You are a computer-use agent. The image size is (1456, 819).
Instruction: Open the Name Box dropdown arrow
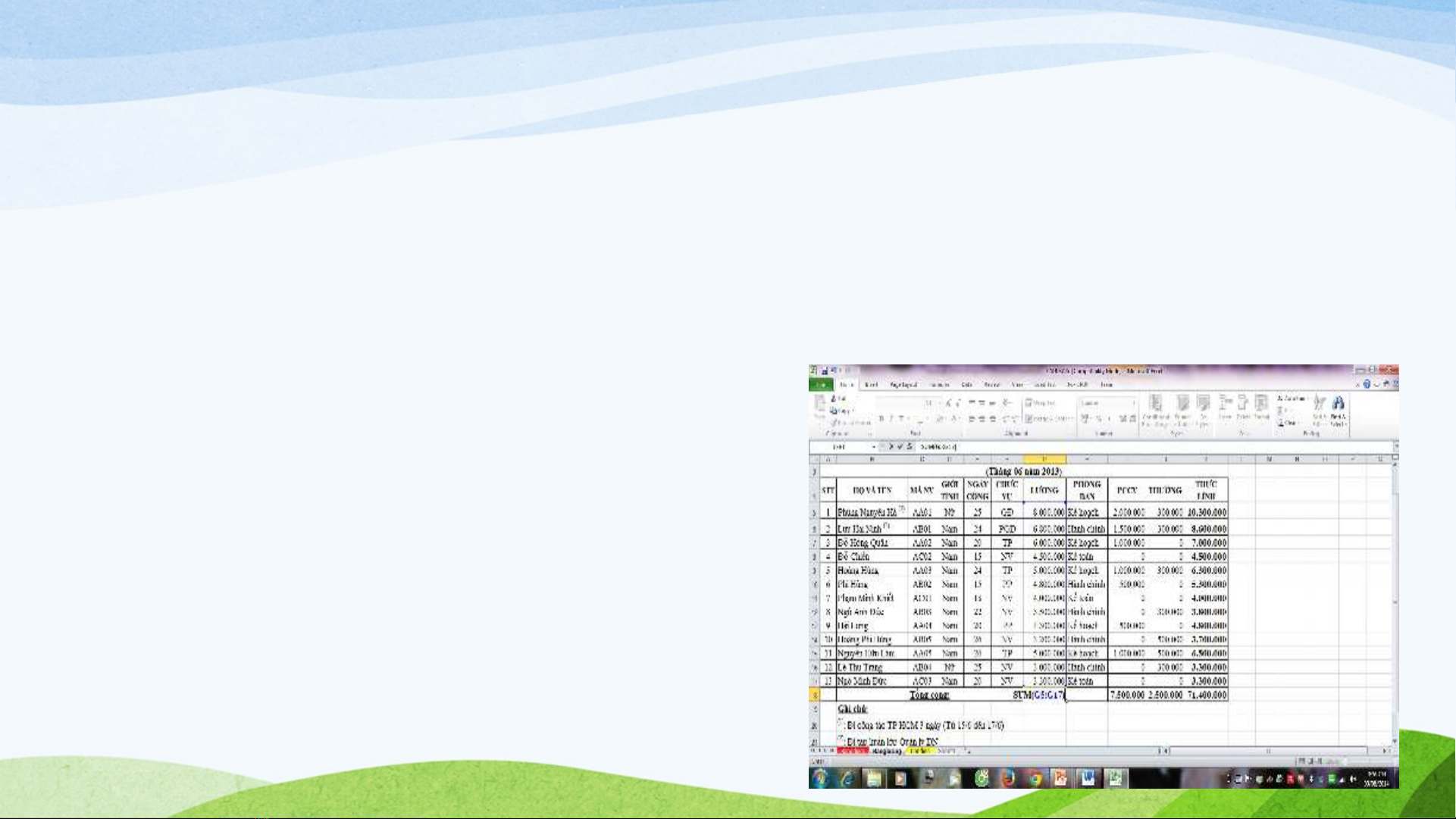874,447
